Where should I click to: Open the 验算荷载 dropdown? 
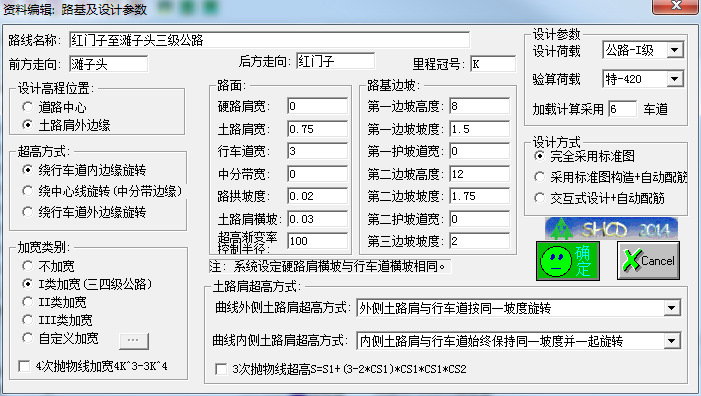tap(675, 79)
